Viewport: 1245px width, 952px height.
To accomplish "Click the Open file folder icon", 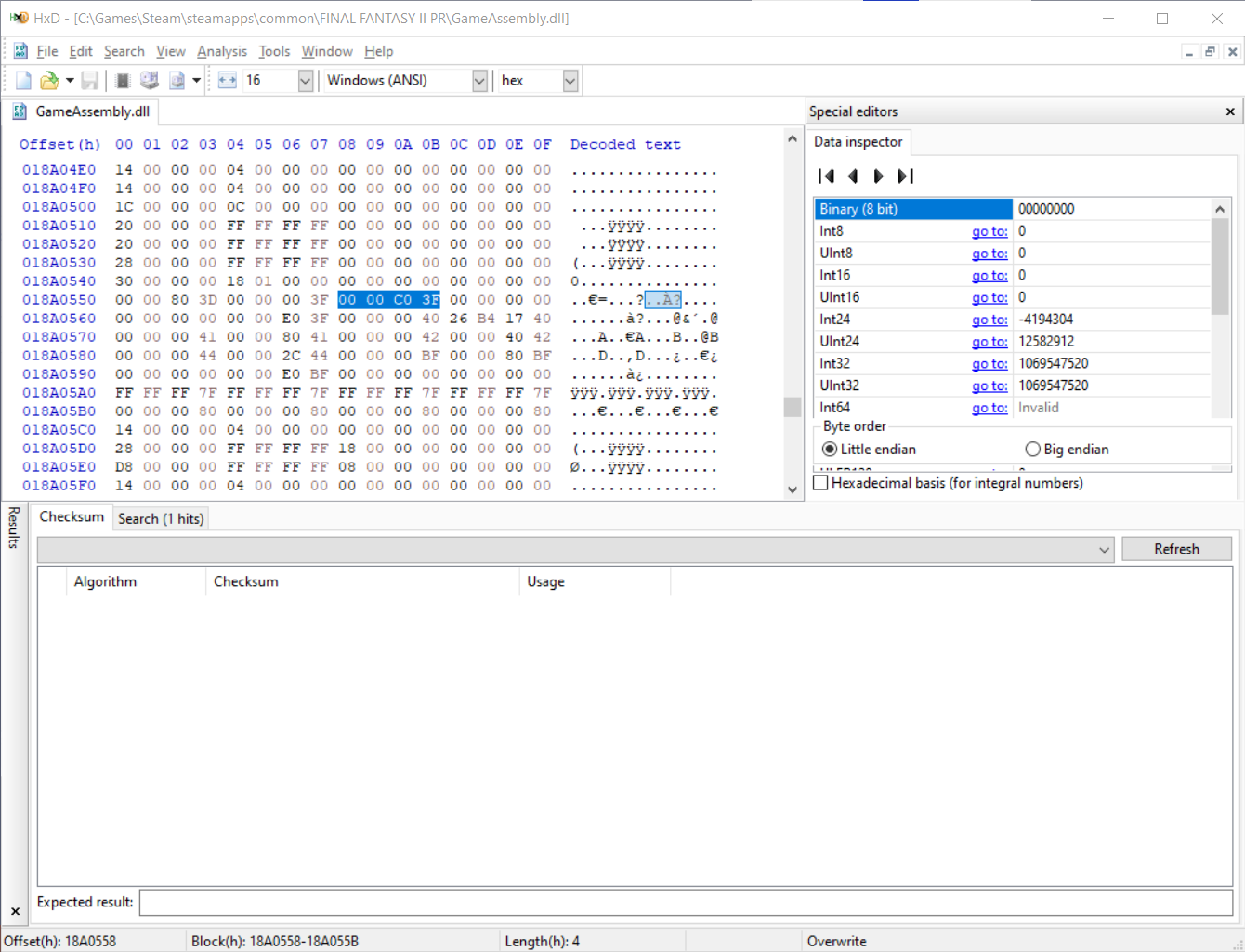I will (49, 81).
